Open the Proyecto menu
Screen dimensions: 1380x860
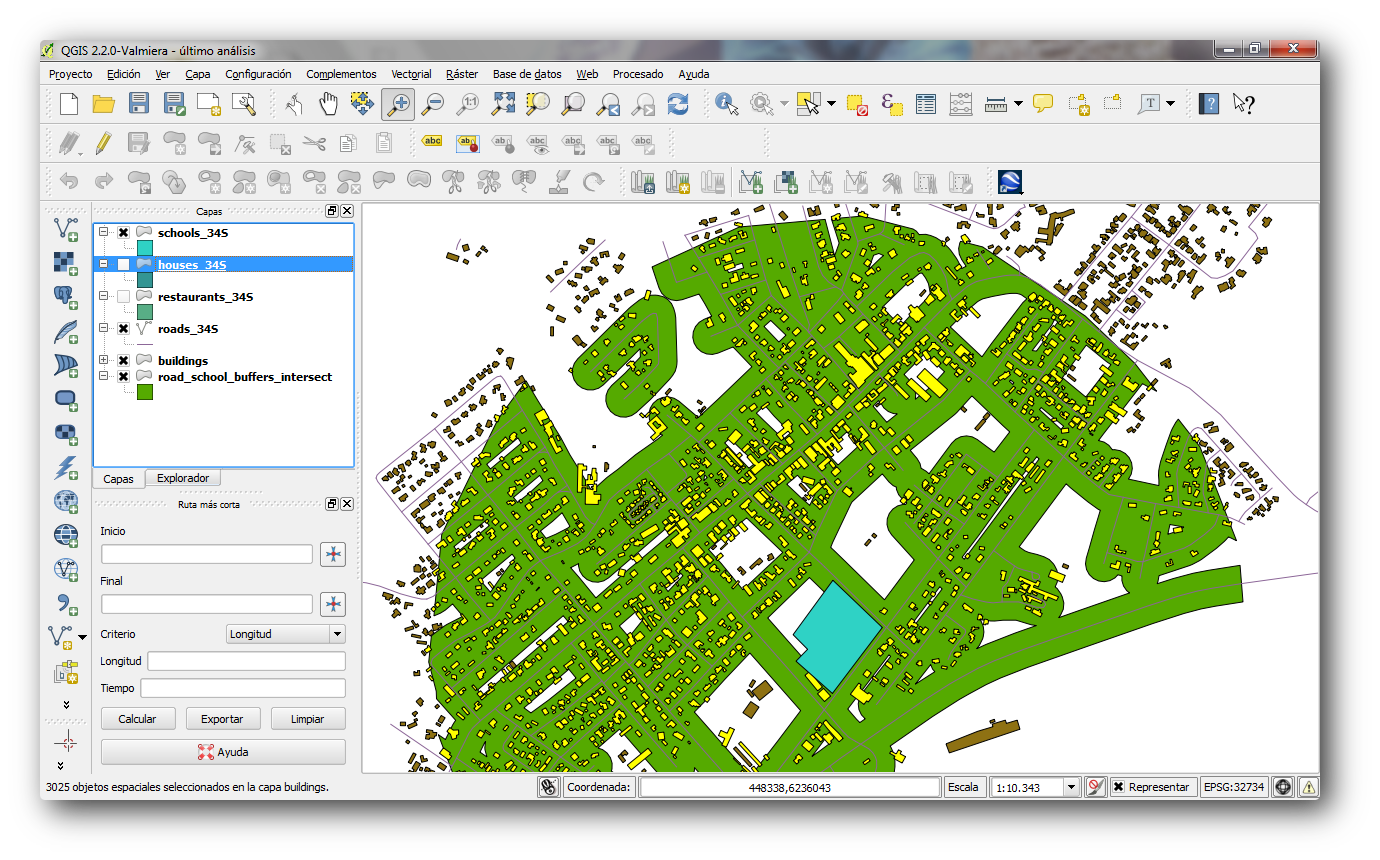70,74
